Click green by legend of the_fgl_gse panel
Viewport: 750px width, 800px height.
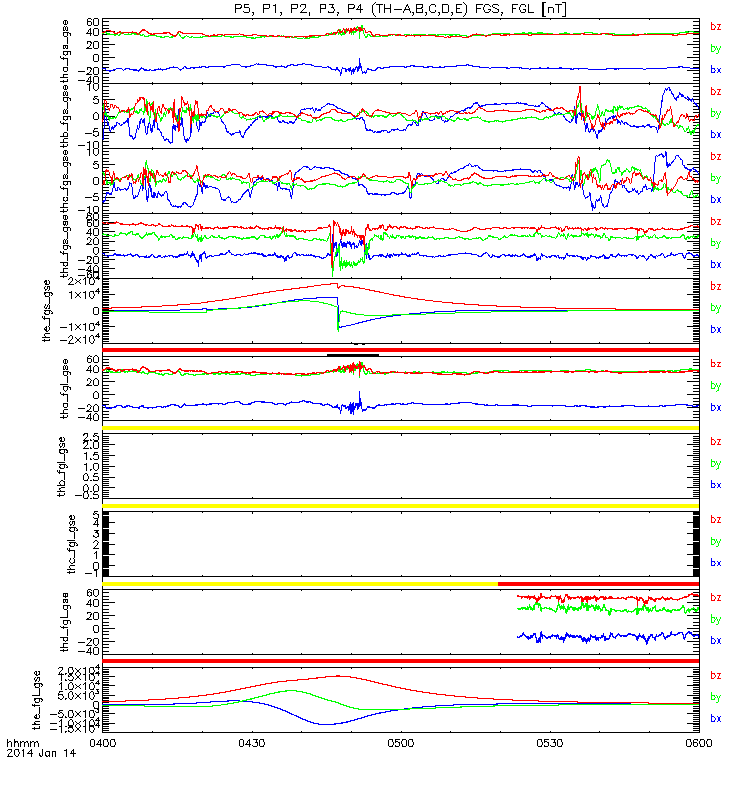[x=716, y=697]
